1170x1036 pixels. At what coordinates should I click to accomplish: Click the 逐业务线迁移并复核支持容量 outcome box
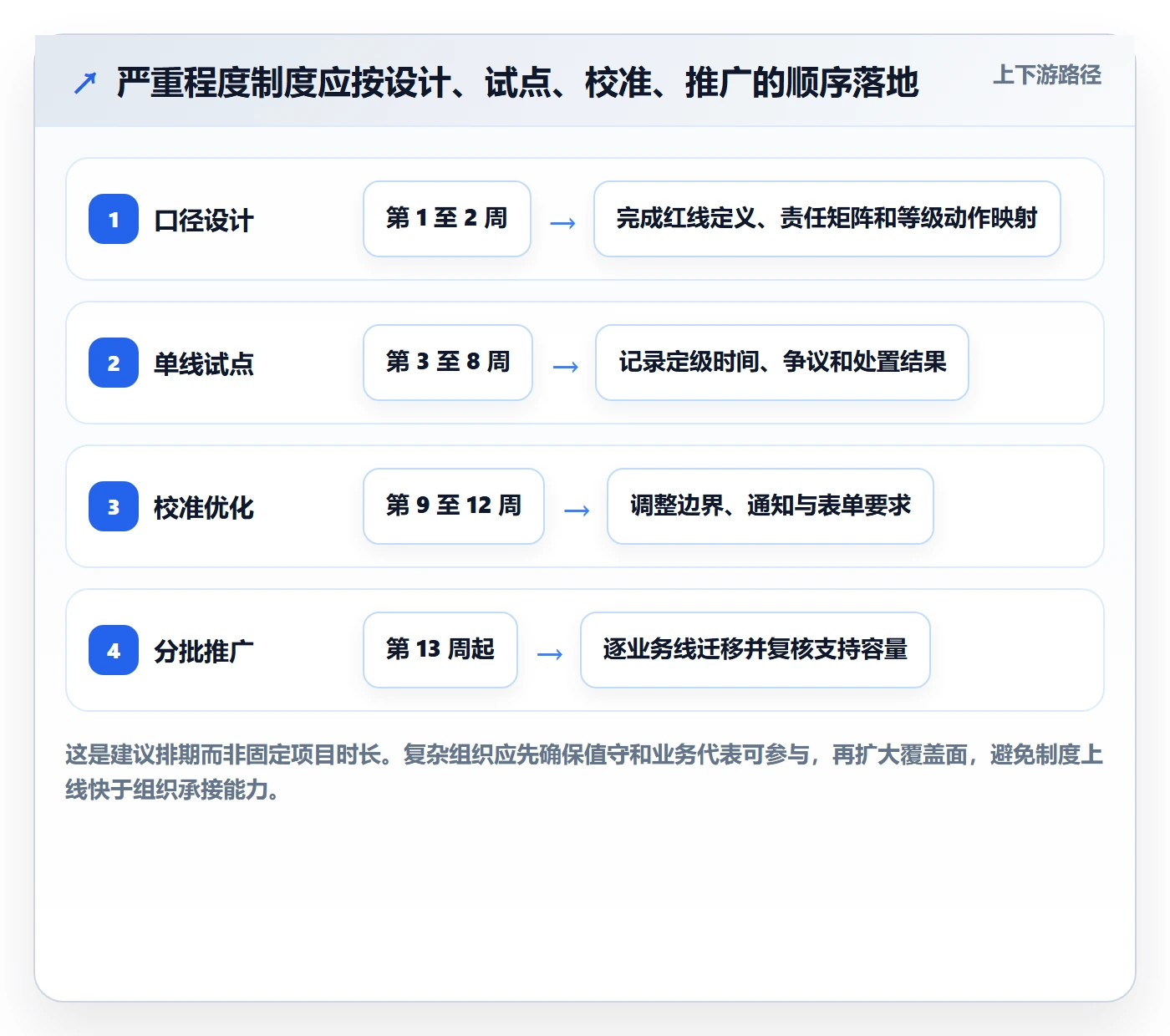[755, 650]
